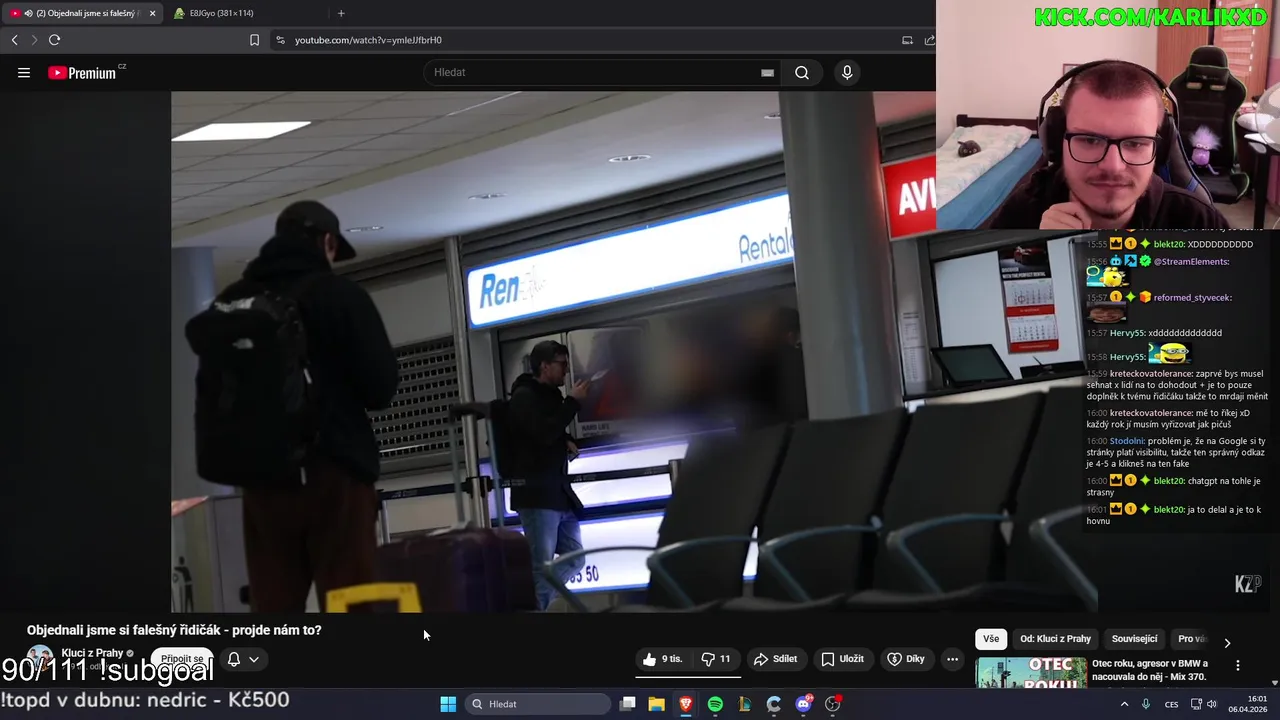The height and width of the screenshot is (720, 1280).
Task: Click the YouTube search magnifier button
Action: [802, 72]
